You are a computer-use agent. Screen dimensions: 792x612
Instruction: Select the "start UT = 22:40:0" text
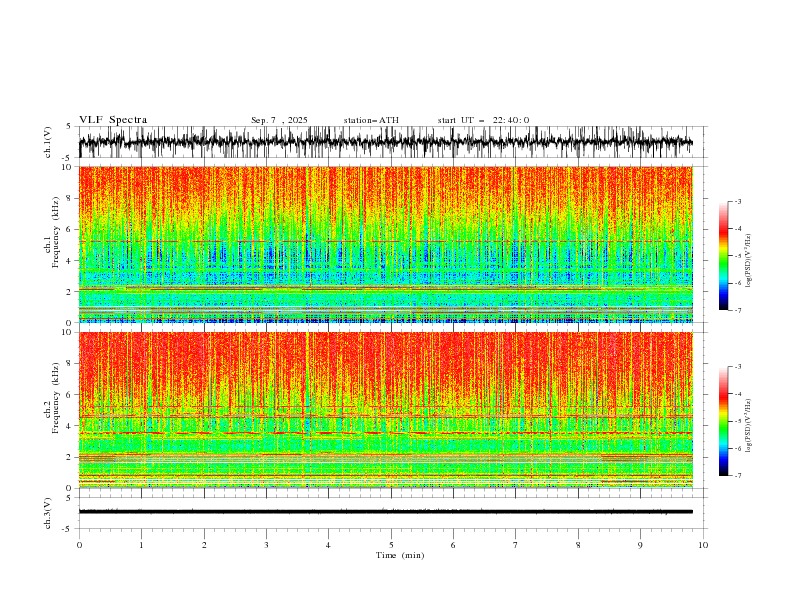pos(484,120)
